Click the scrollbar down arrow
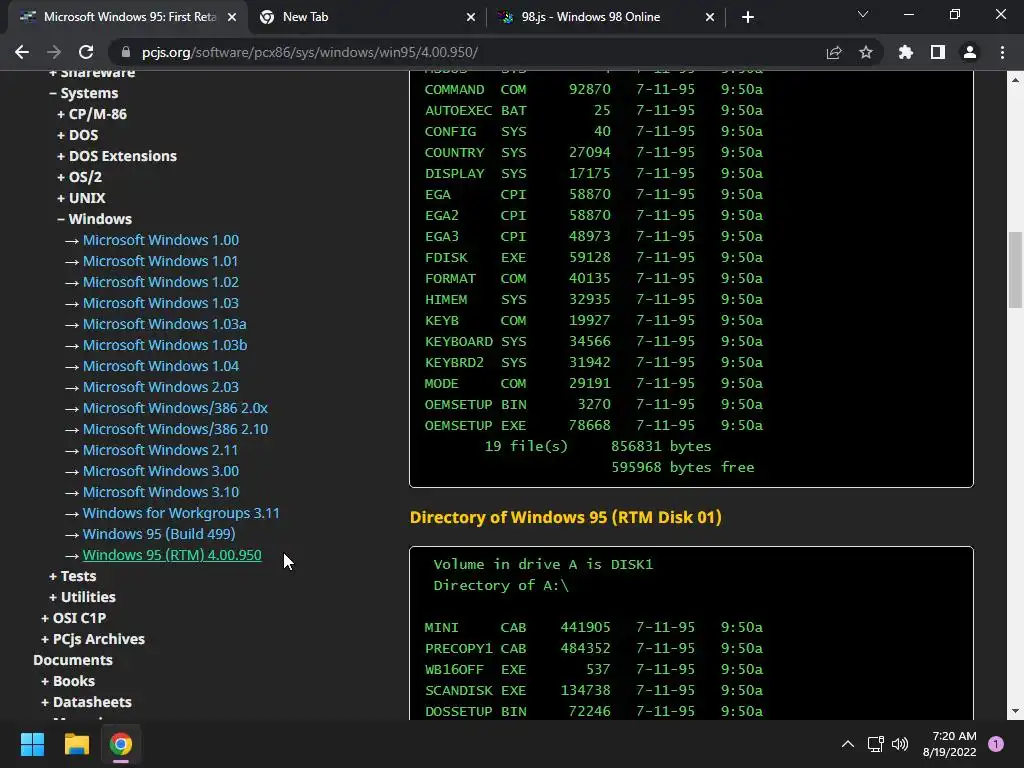 click(1015, 712)
